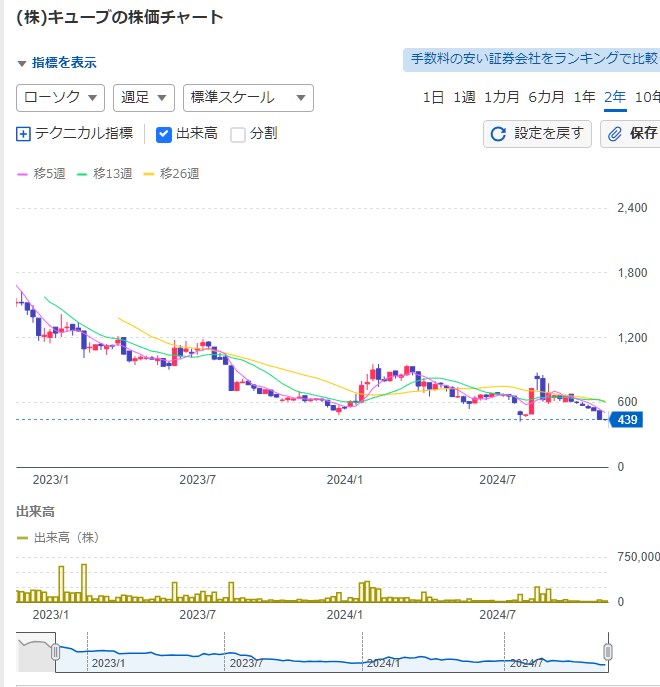Viewport: 660px width, 687px height.
Task: Click the 439 current price label
Action: (626, 420)
